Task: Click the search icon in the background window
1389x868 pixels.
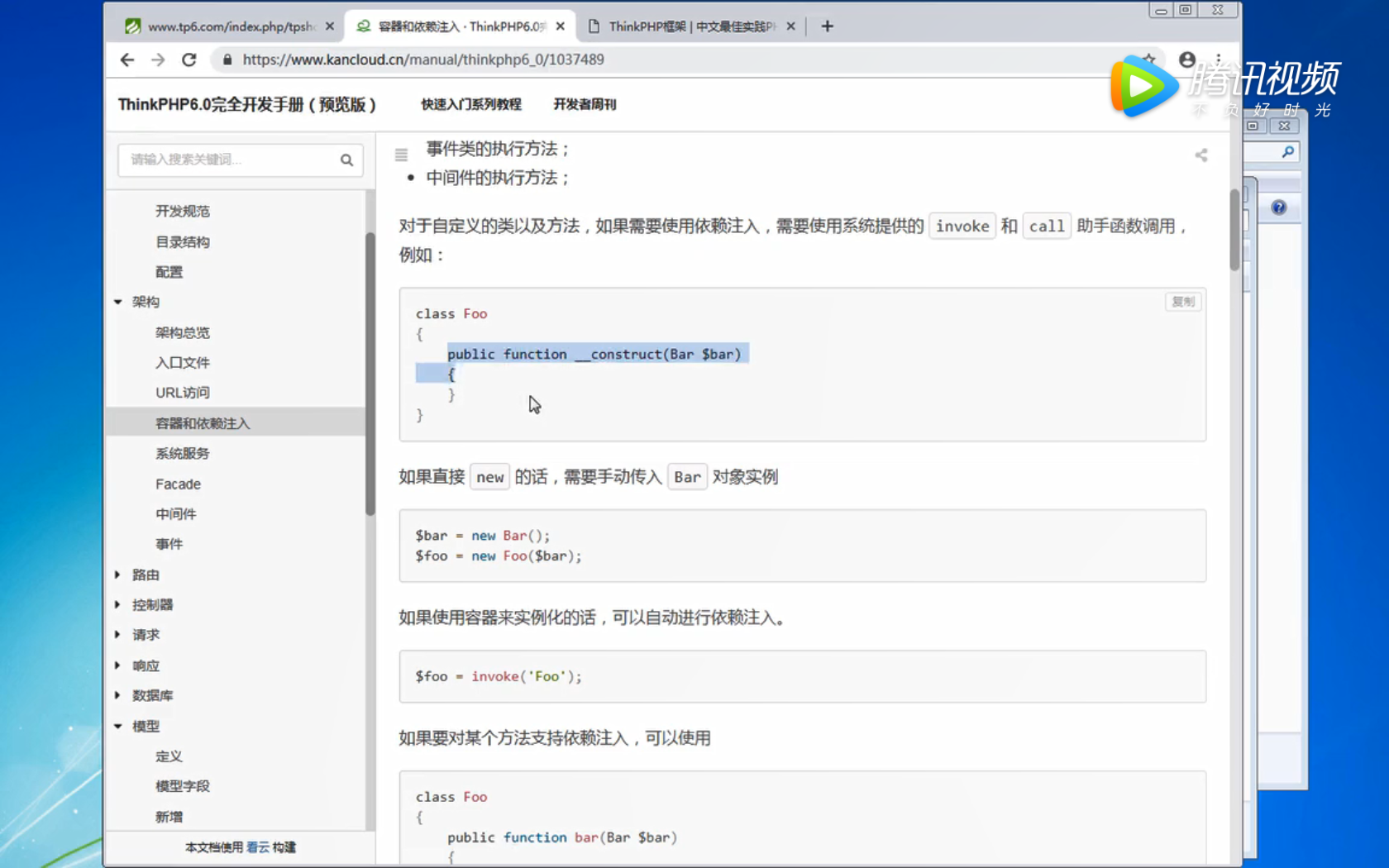Action: (1288, 152)
